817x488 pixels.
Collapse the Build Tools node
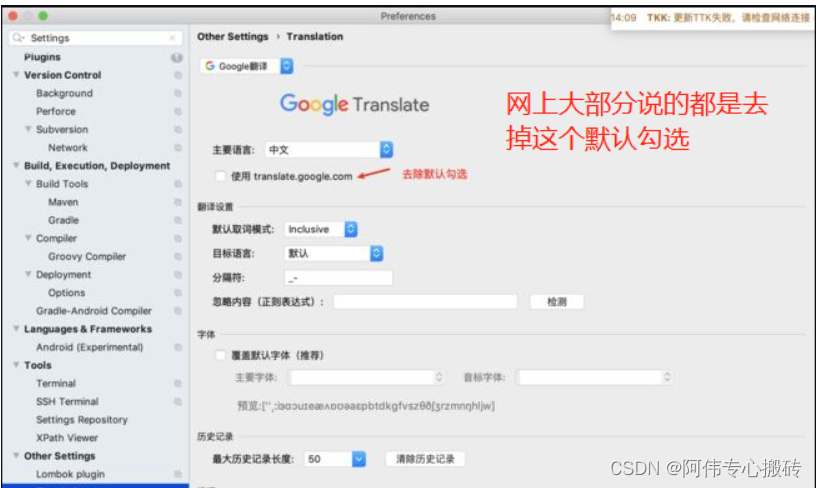28,184
